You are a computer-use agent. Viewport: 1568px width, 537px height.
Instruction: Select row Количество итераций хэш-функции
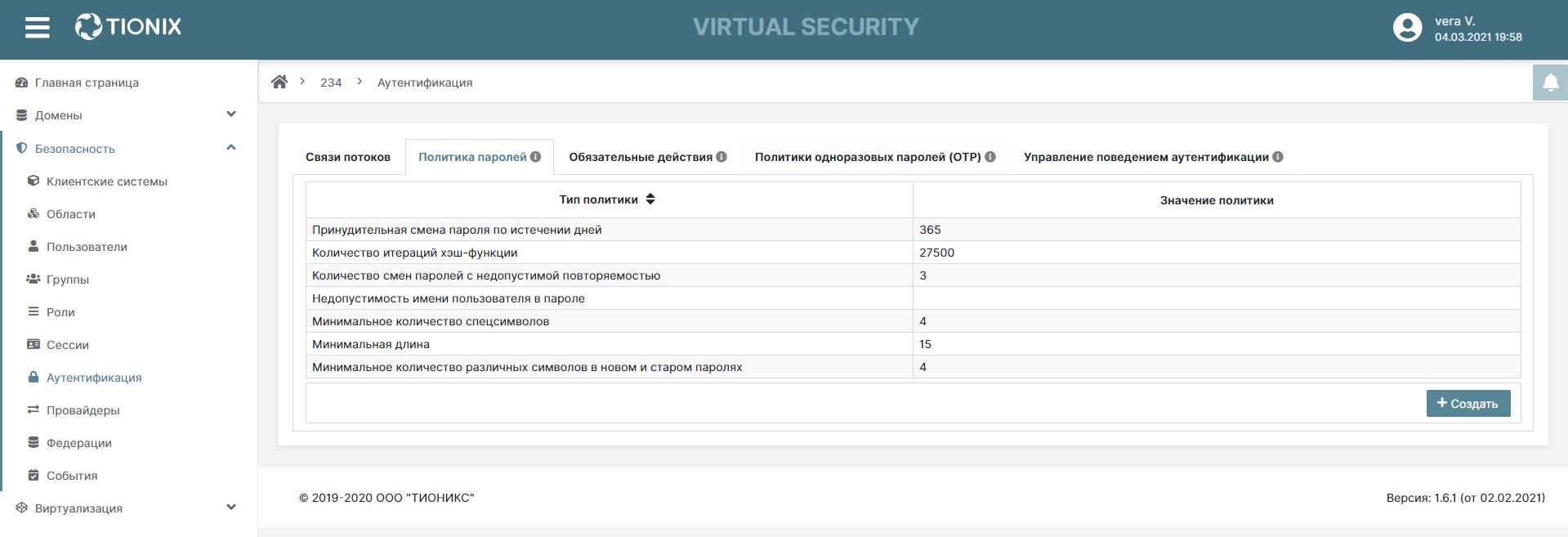[913, 253]
